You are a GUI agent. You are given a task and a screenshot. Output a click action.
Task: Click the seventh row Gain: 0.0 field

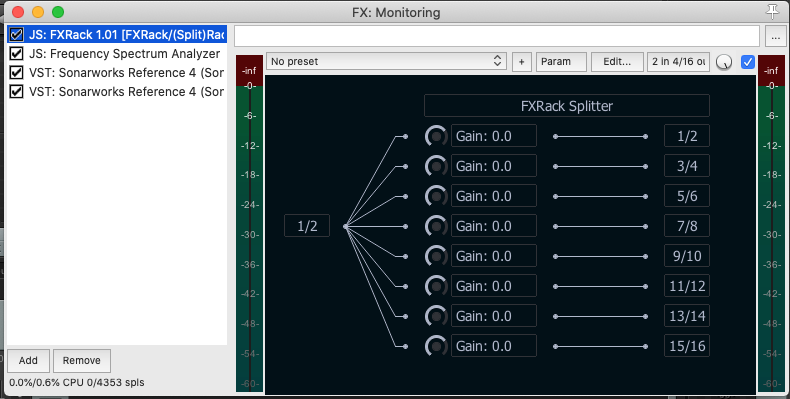pyautogui.click(x=494, y=316)
